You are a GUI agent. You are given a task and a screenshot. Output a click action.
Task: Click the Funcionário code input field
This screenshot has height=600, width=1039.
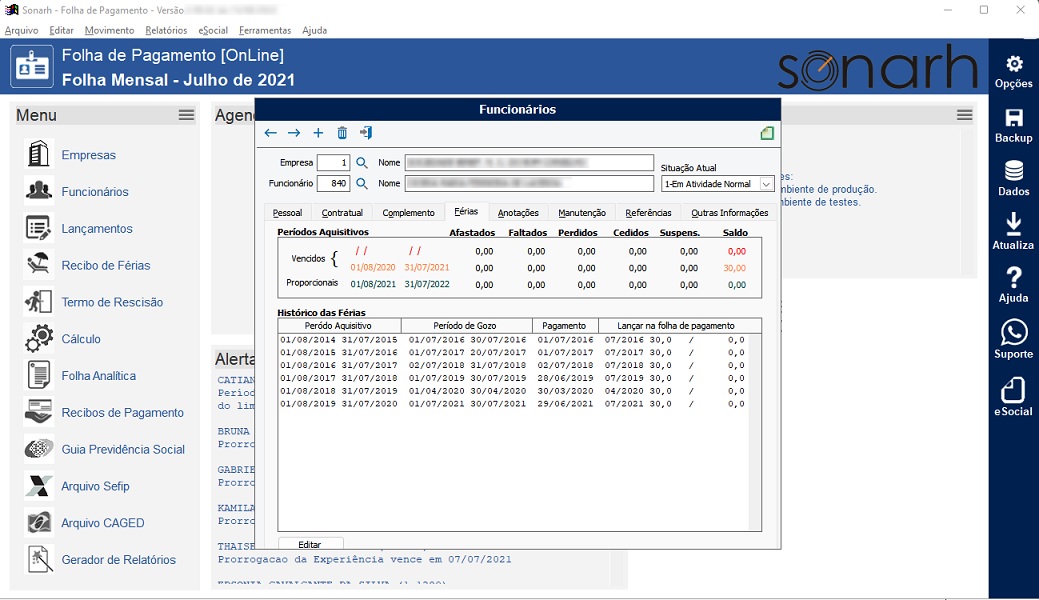click(x=333, y=184)
